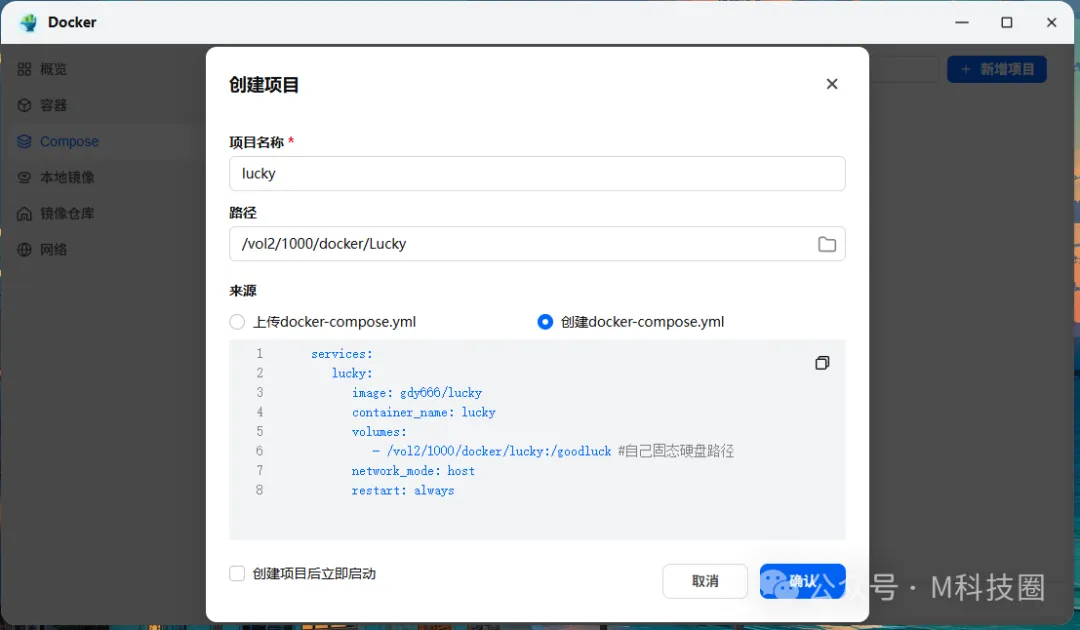
Task: Click the lucky project name field
Action: [x=537, y=173]
